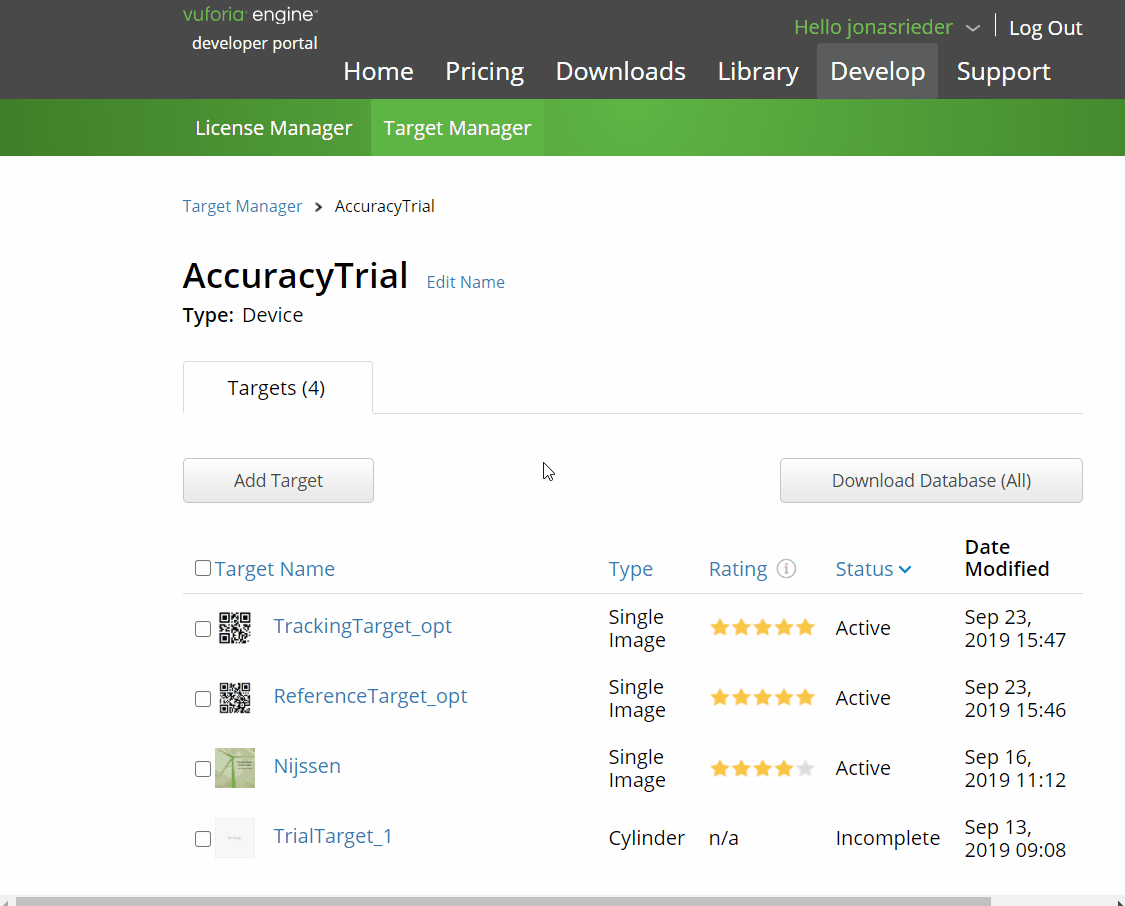
Task: Click the Hello jonasrieder greeting
Action: (x=873, y=27)
